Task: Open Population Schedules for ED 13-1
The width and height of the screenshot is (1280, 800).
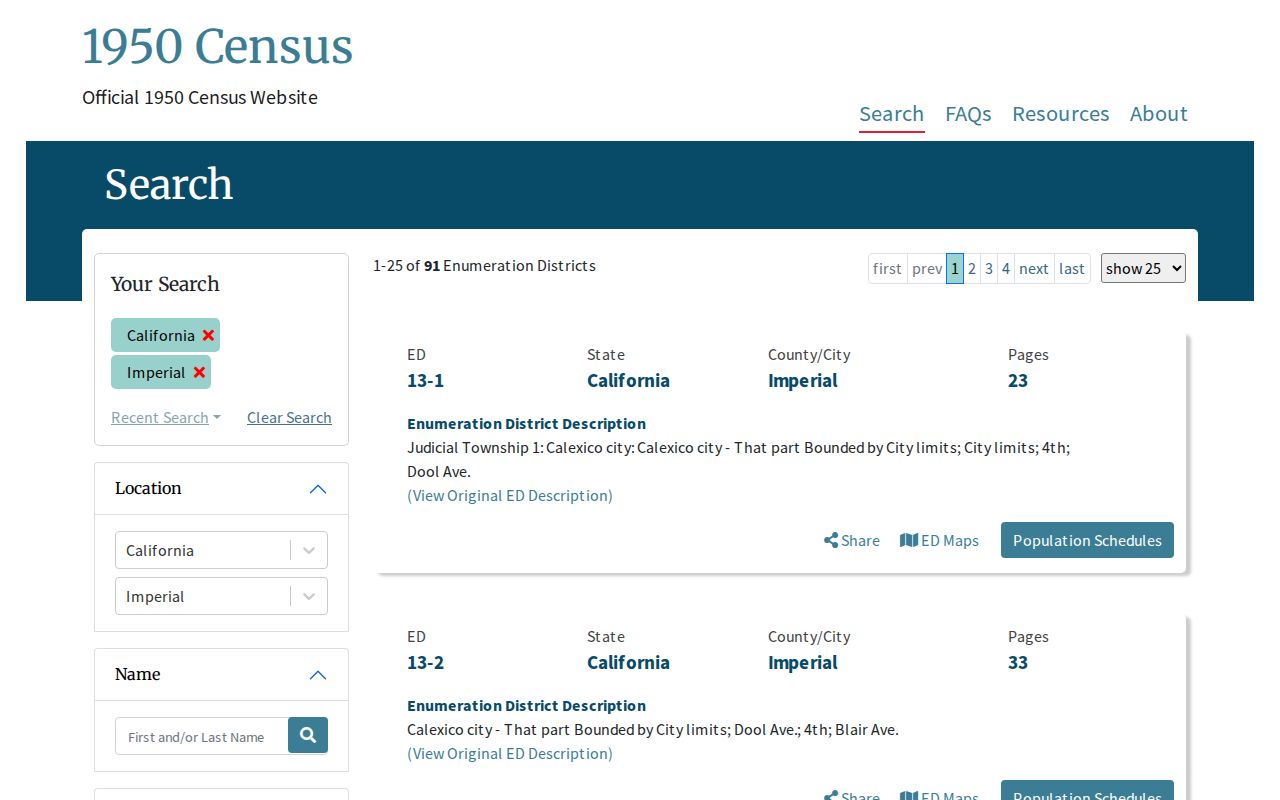Action: pos(1087,540)
